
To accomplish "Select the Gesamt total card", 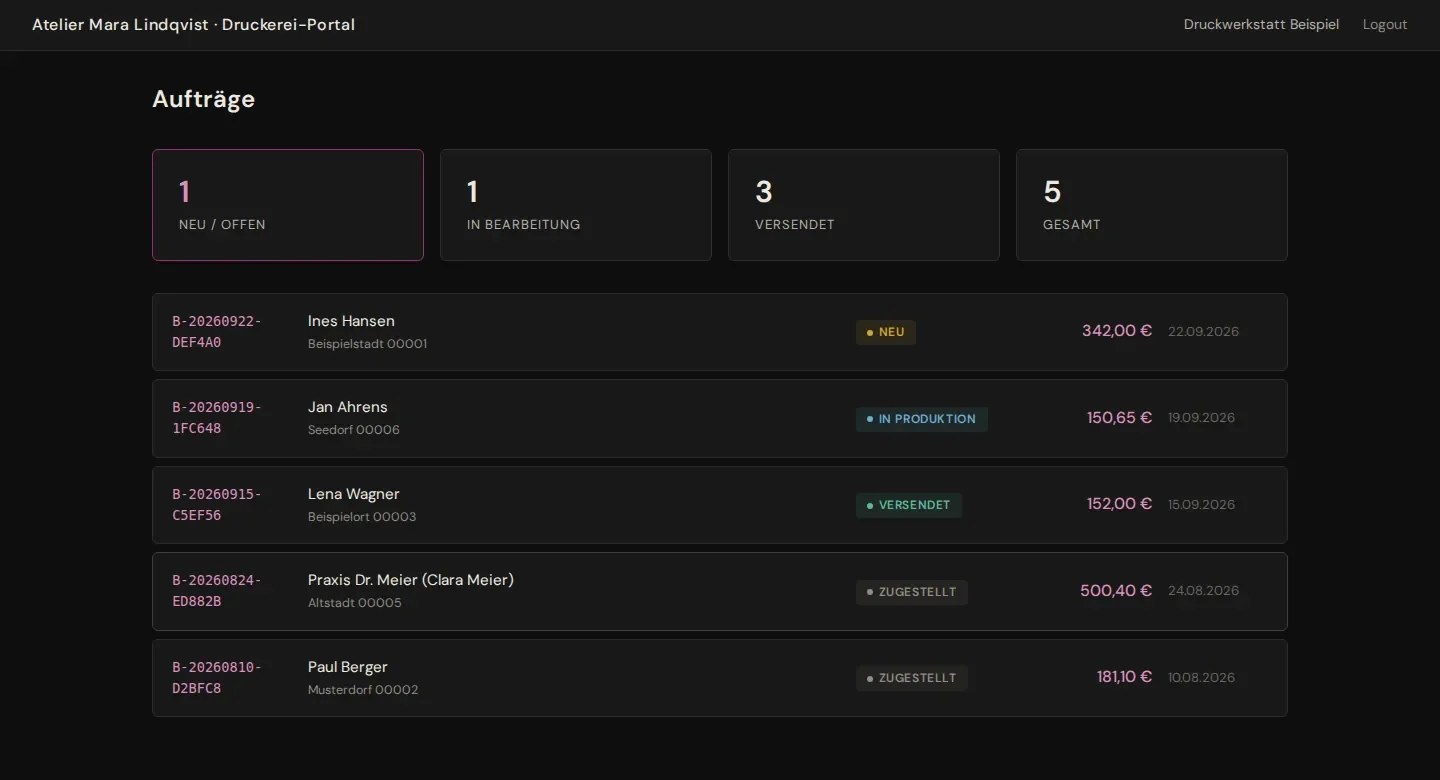I will (1152, 205).
